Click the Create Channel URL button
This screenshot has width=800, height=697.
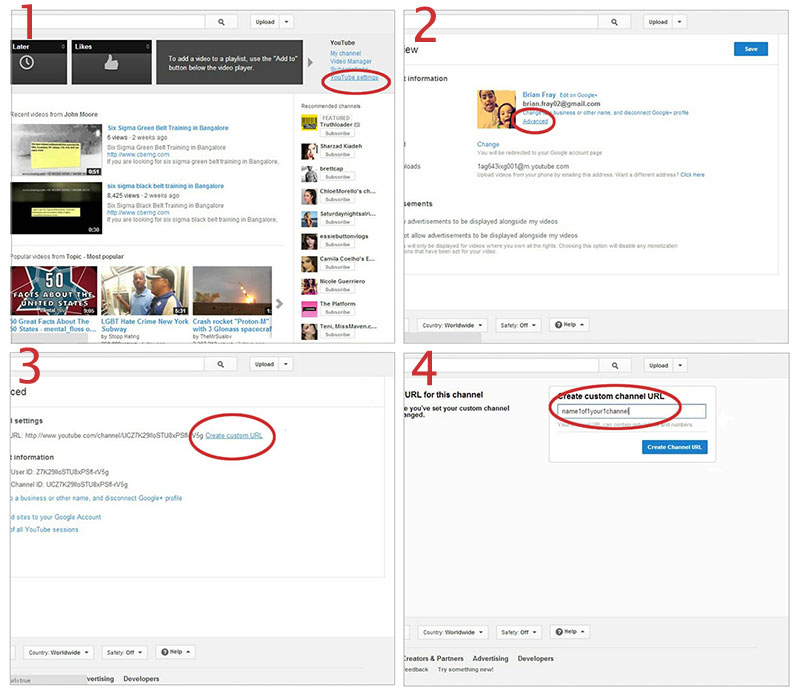(x=674, y=447)
